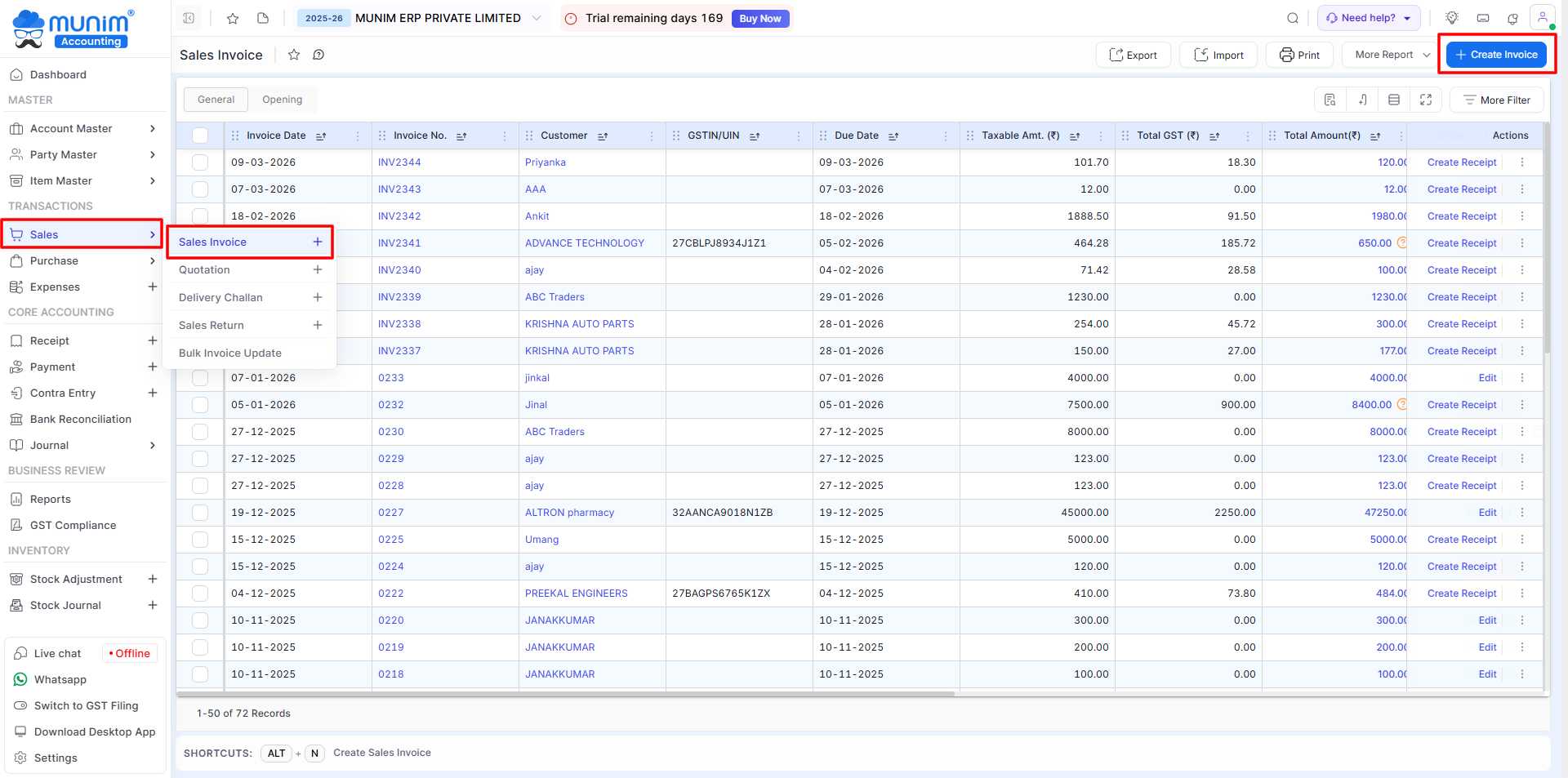The height and width of the screenshot is (778, 1568).
Task: Click the Whatsapp support icon
Action: coord(20,679)
